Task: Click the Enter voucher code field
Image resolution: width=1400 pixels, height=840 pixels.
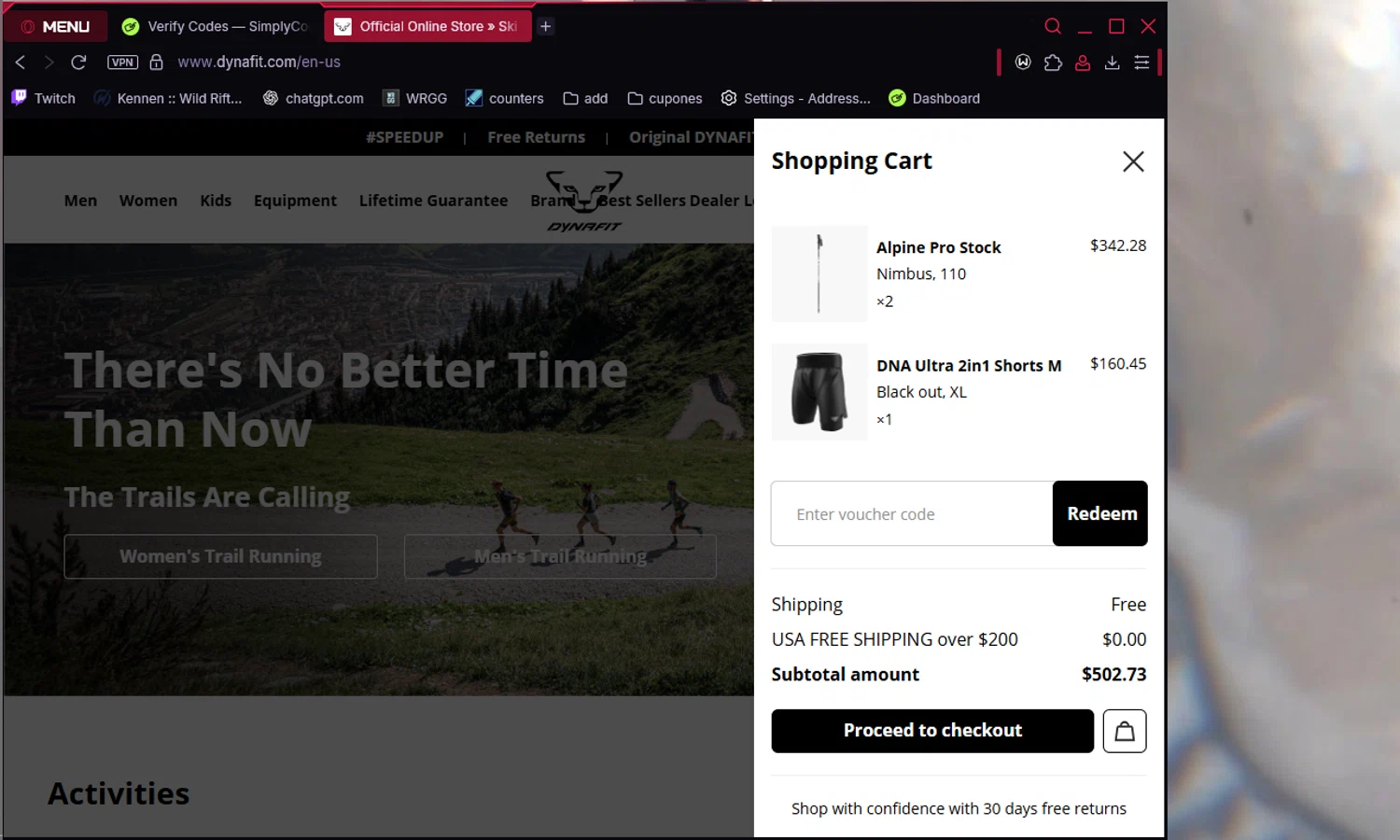Action: point(912,513)
